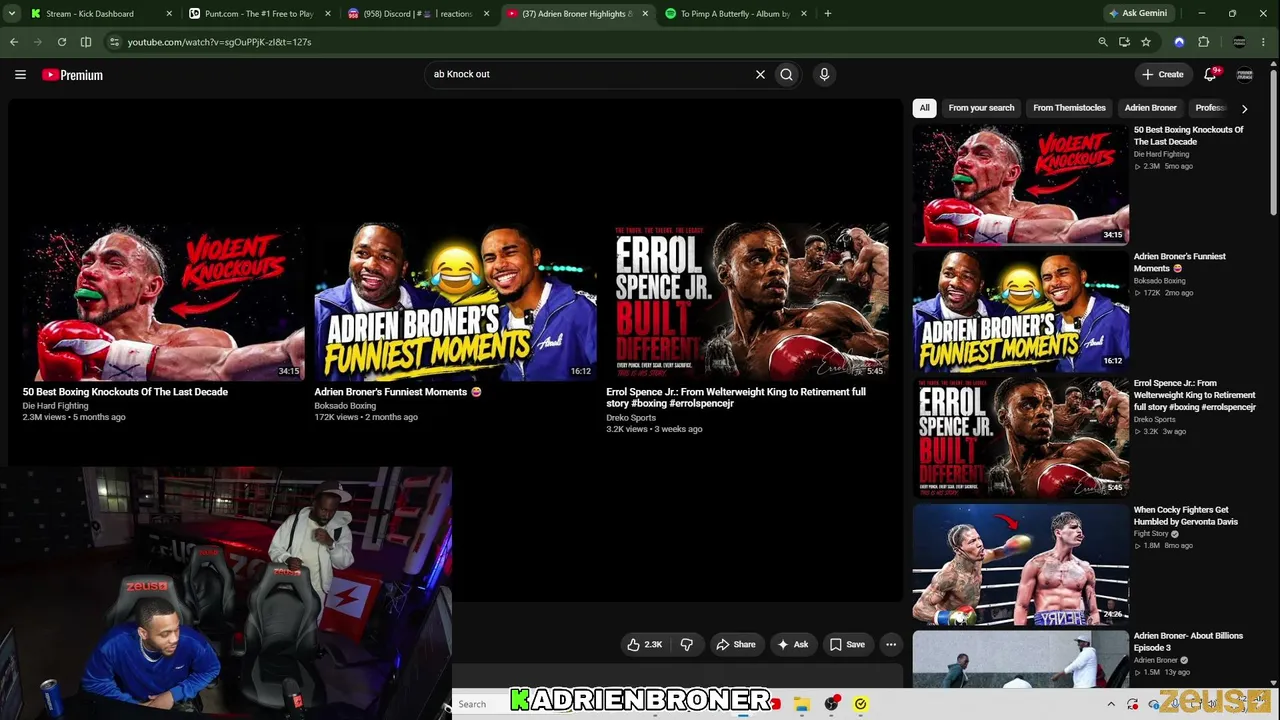Open Adrien Broner- About Billions Episode 3
Image resolution: width=1280 pixels, height=720 pixels.
[x=1188, y=642]
